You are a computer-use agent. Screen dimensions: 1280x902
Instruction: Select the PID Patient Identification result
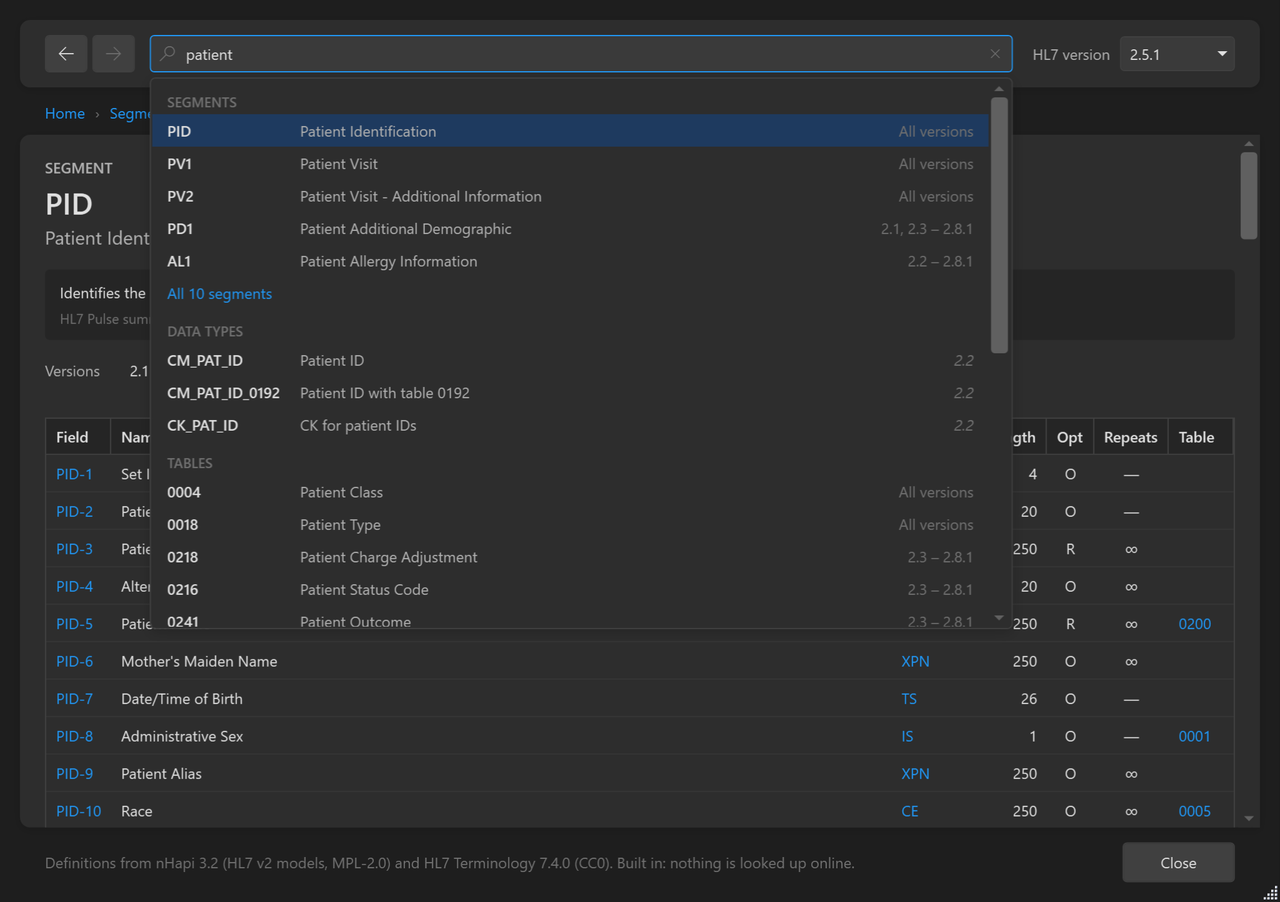(x=570, y=131)
